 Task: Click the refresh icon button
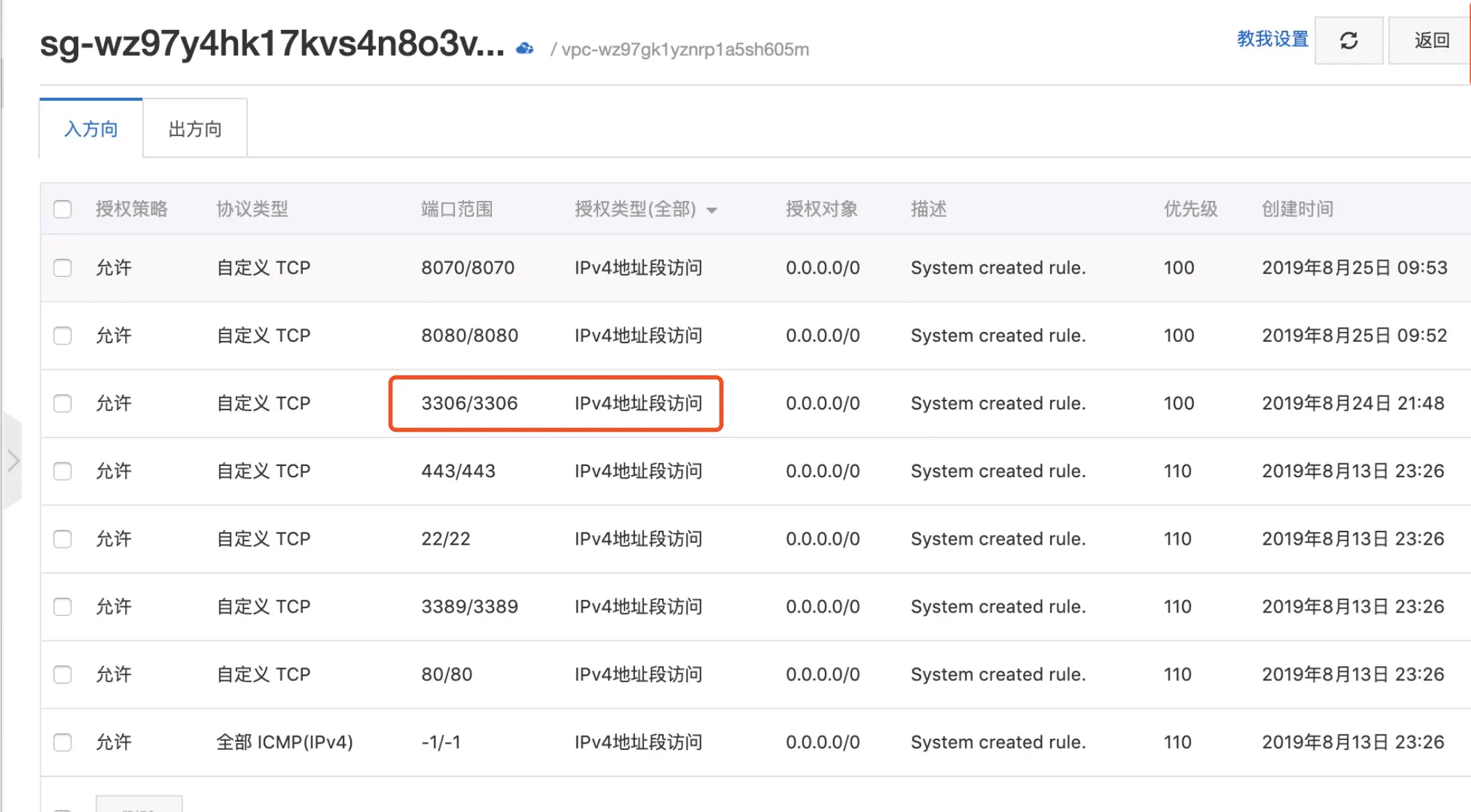pos(1348,40)
